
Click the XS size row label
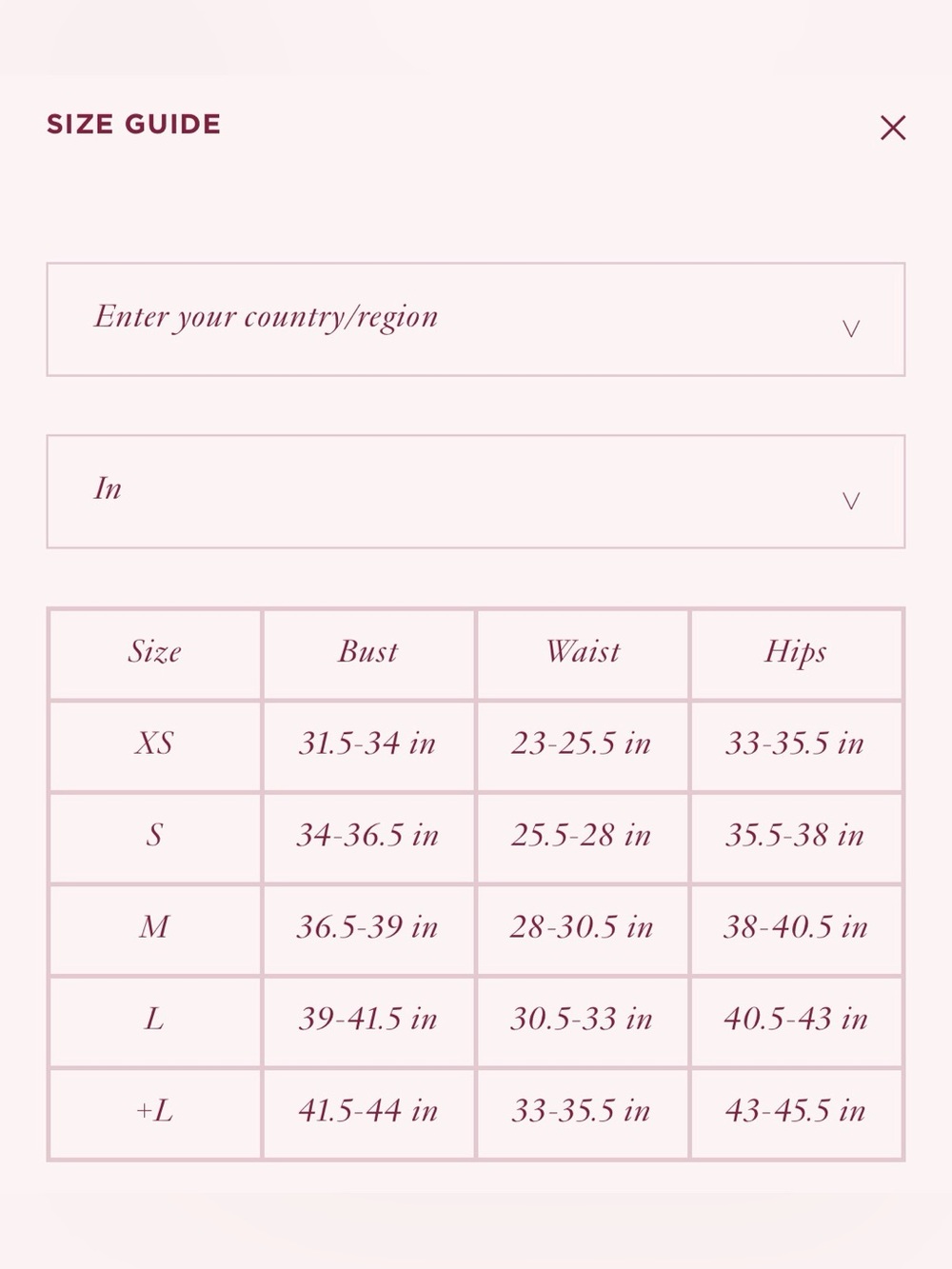[x=154, y=744]
